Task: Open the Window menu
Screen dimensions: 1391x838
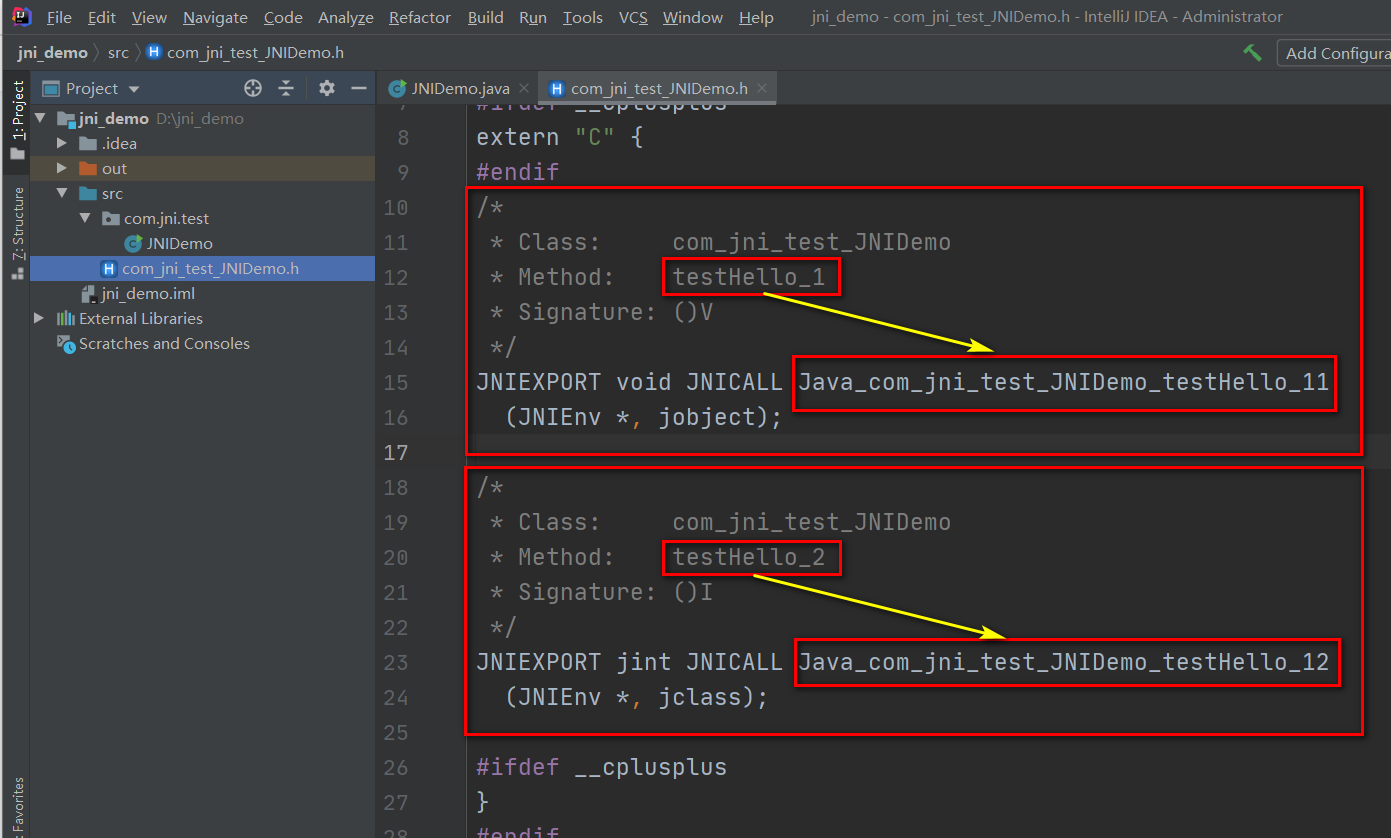Action: (693, 17)
